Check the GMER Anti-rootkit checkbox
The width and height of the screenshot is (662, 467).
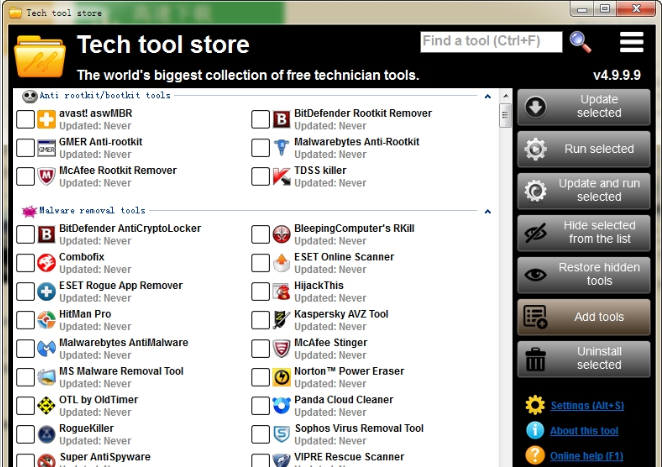coord(25,149)
